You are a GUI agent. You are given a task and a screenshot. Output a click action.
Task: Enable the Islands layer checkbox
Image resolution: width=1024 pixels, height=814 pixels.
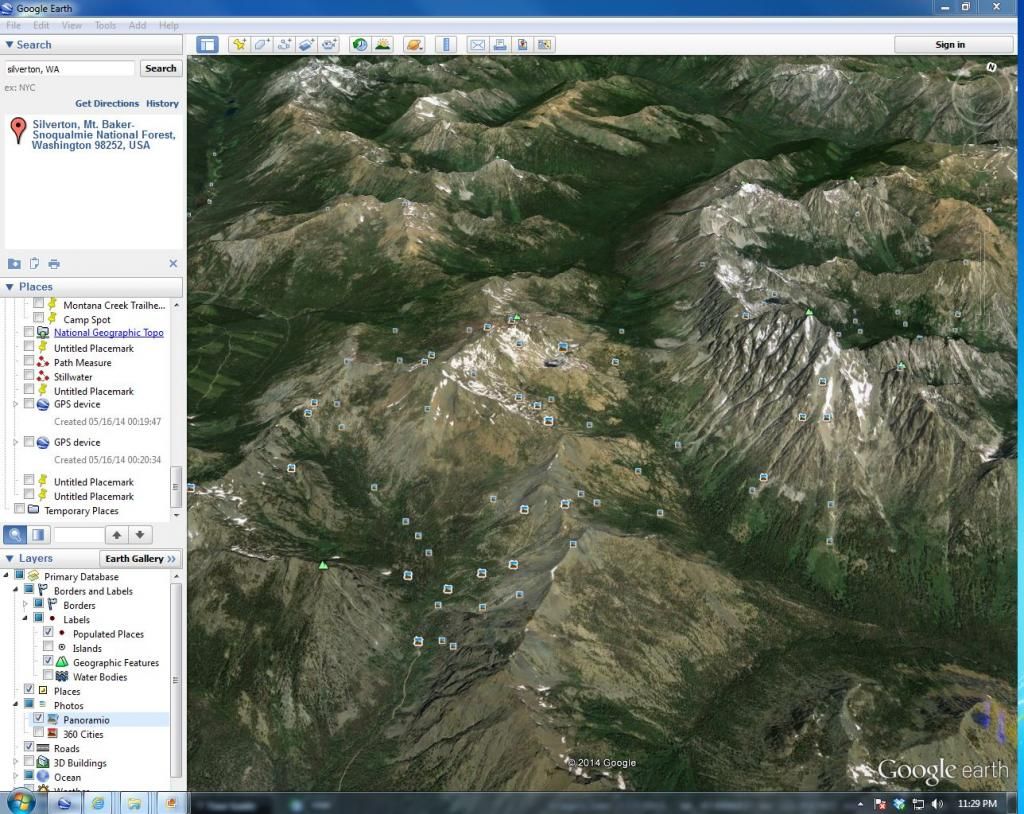click(x=48, y=647)
